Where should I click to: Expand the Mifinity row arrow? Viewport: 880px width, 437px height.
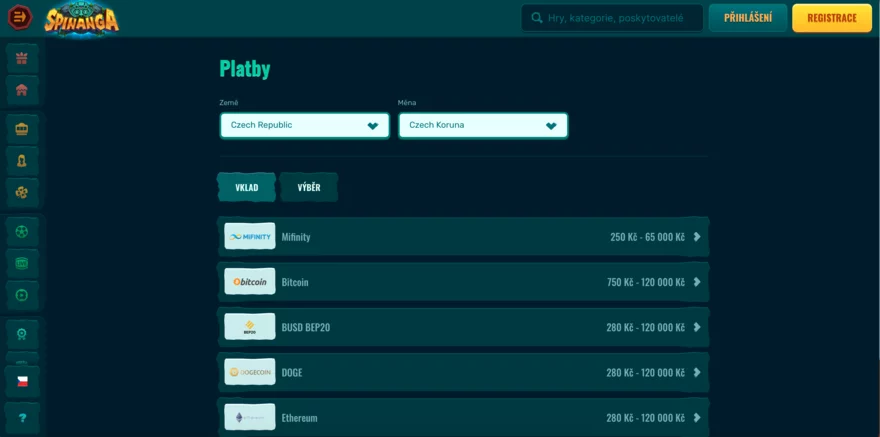coord(697,237)
